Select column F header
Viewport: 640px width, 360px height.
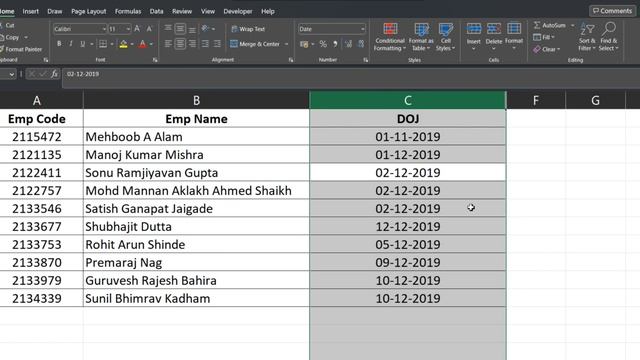click(536, 100)
